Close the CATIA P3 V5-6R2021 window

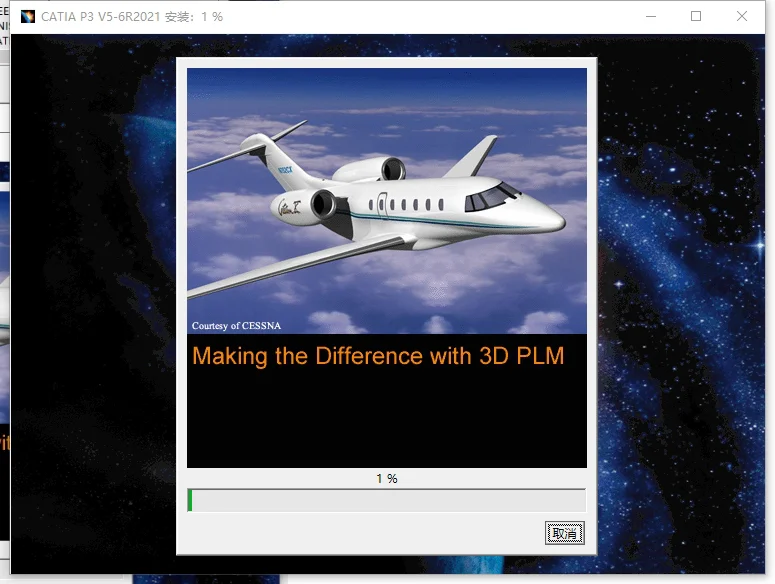point(742,17)
